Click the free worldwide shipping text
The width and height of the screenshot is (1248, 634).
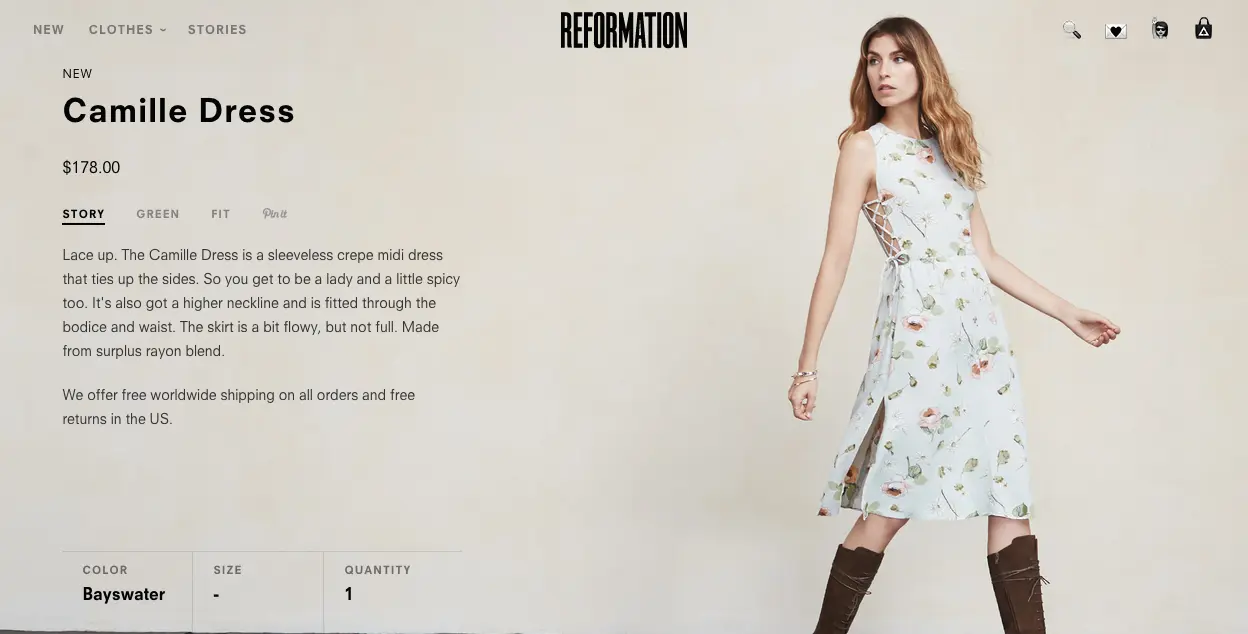click(x=238, y=407)
